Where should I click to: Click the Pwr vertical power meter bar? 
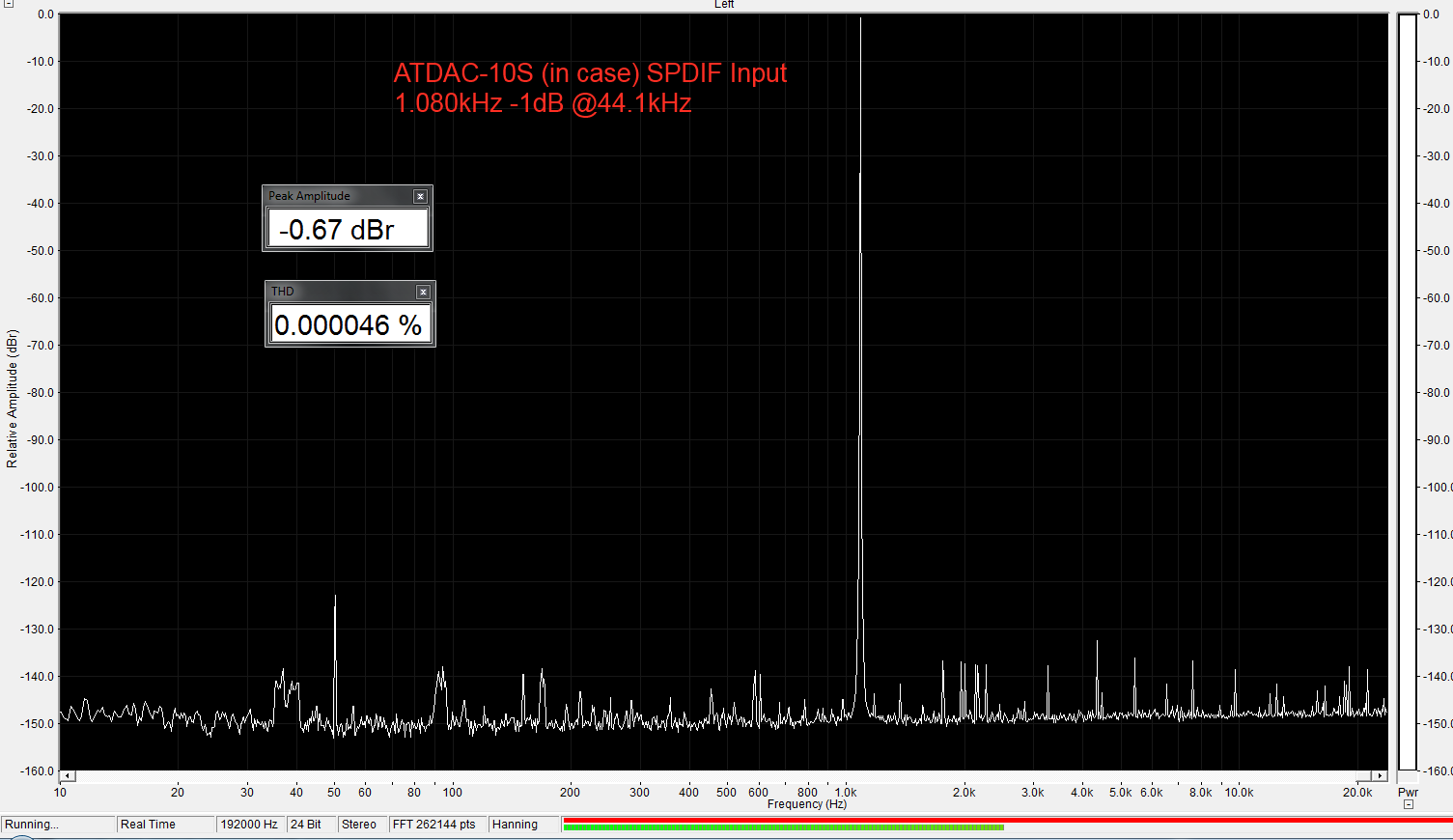pos(1408,392)
